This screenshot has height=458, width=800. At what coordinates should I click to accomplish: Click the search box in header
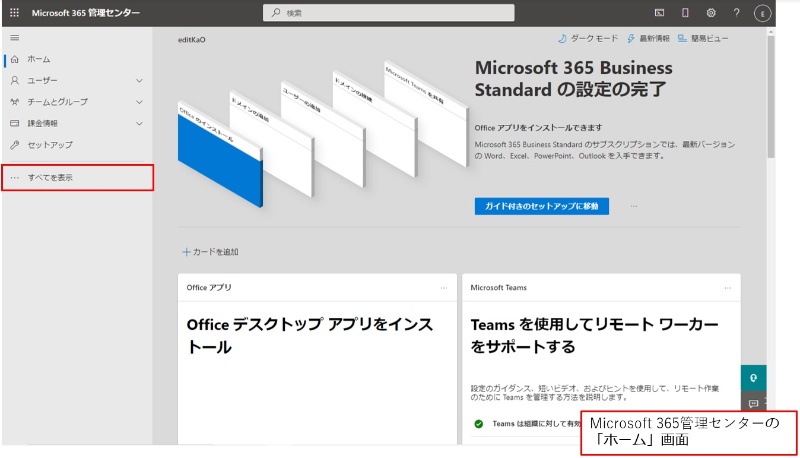388,13
